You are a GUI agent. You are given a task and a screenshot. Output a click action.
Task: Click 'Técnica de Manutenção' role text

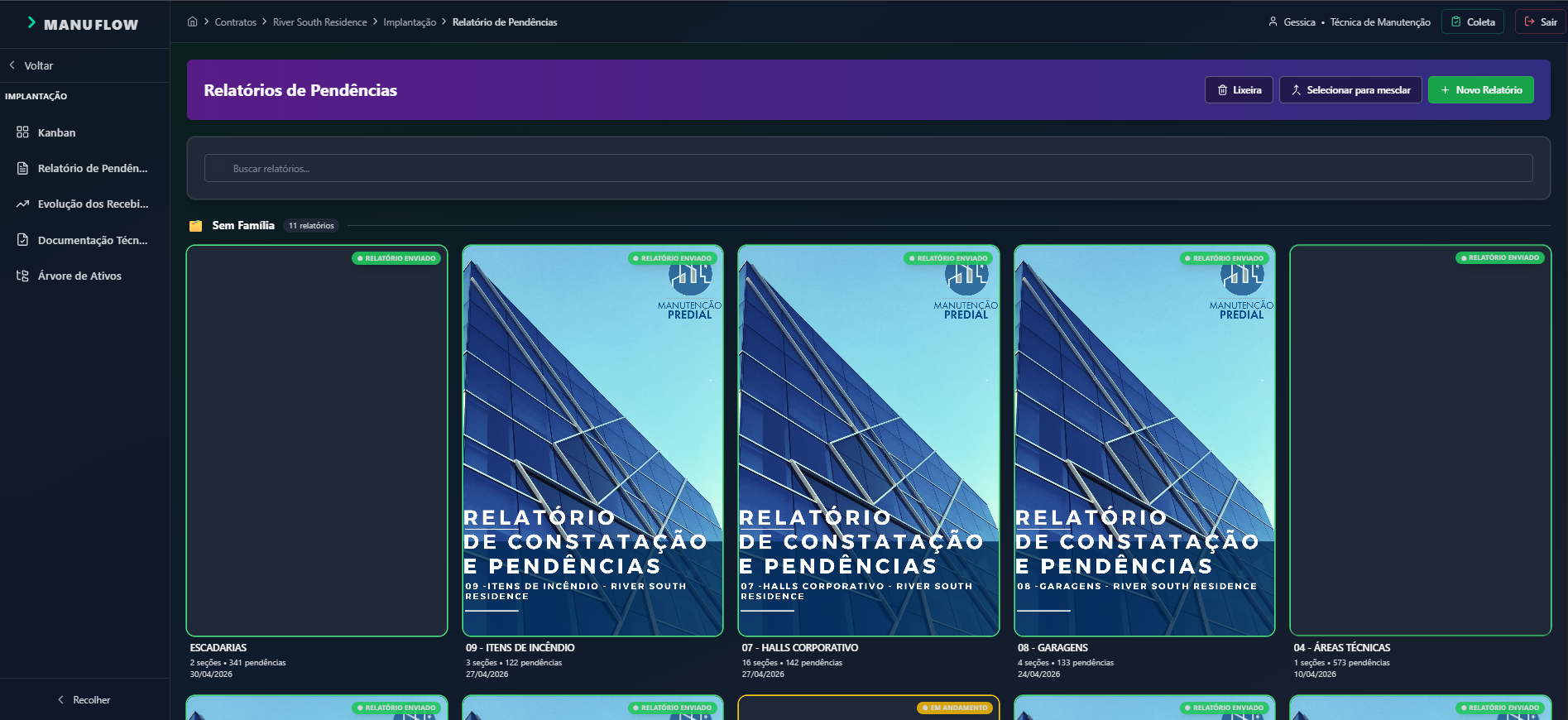pyautogui.click(x=1380, y=22)
